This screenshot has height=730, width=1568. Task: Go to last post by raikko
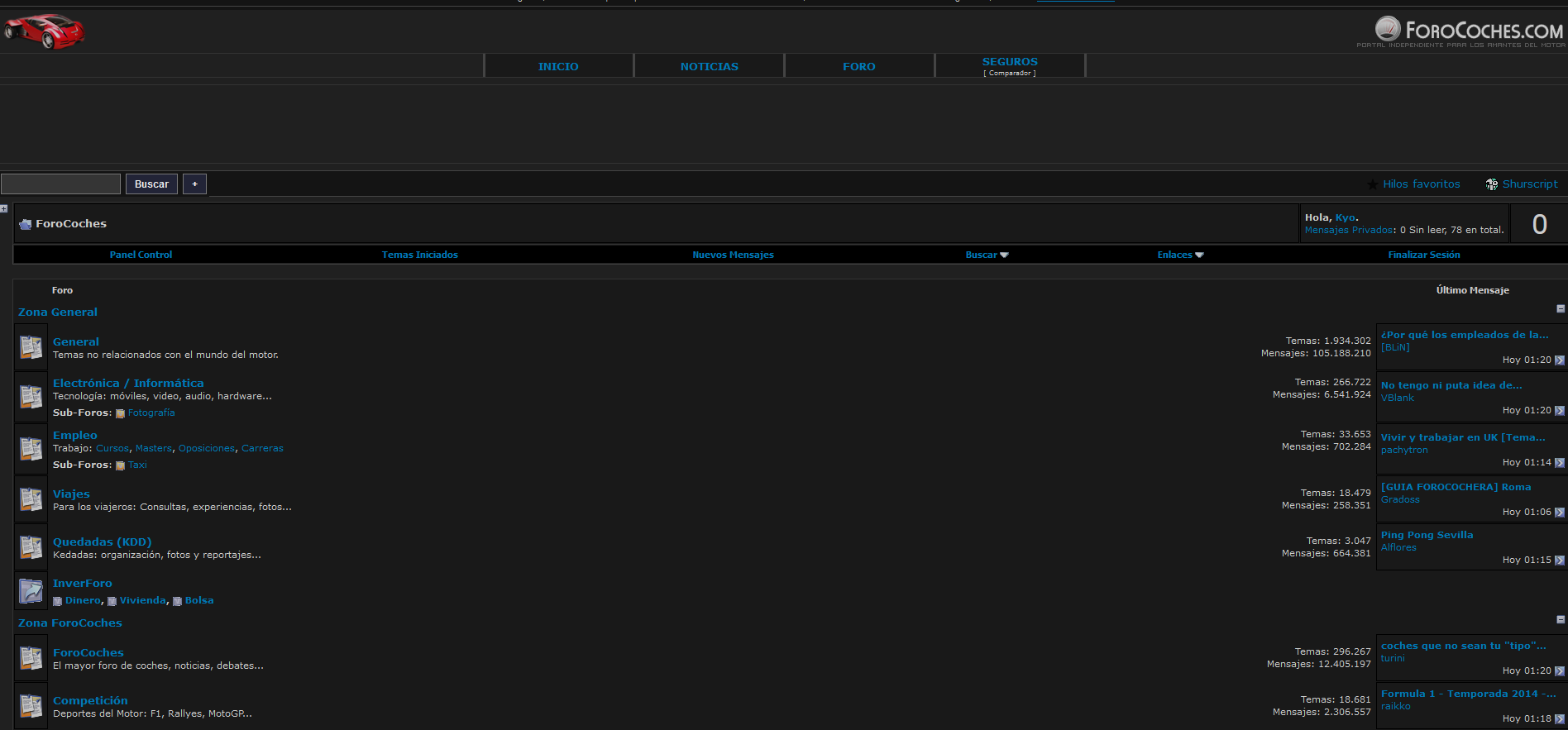coord(1559,719)
